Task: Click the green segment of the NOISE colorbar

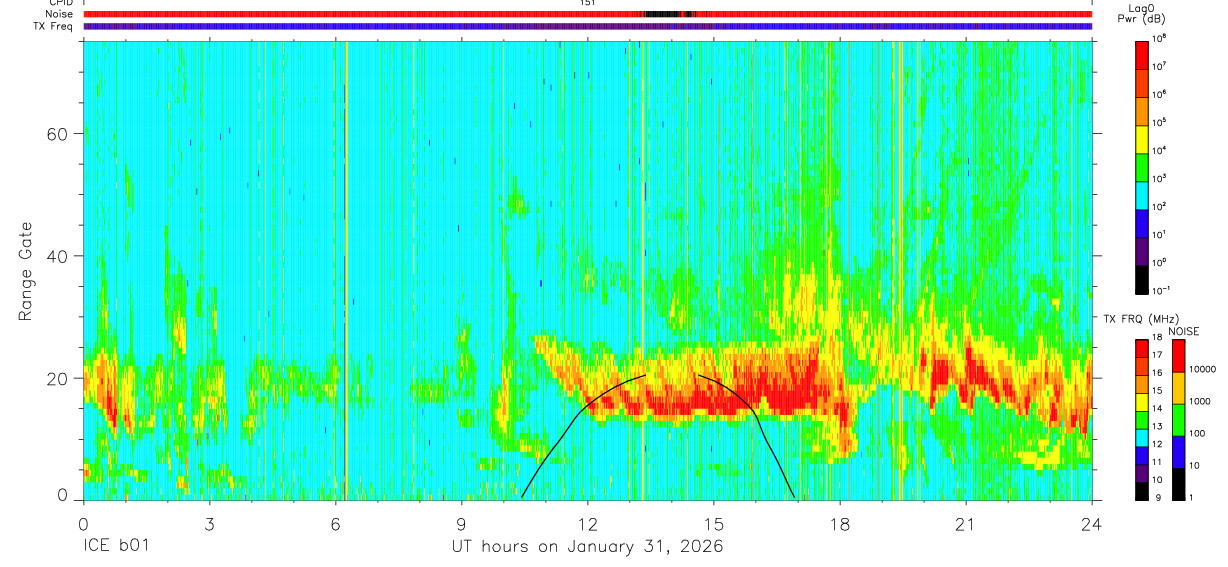Action: (1179, 420)
